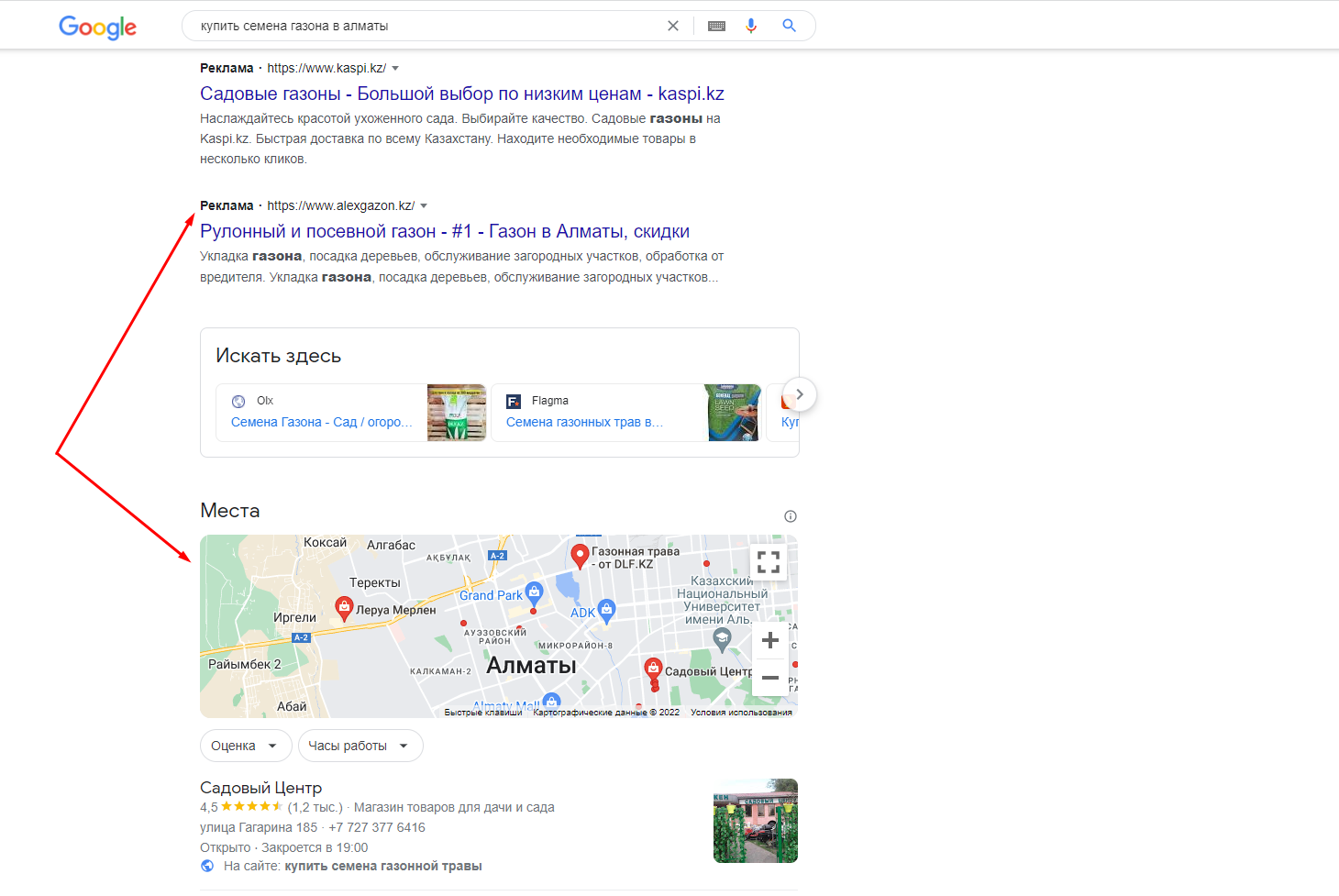Screen dimensions: 1339x896
Task: Select the ADK shopping pin
Action: (606, 611)
